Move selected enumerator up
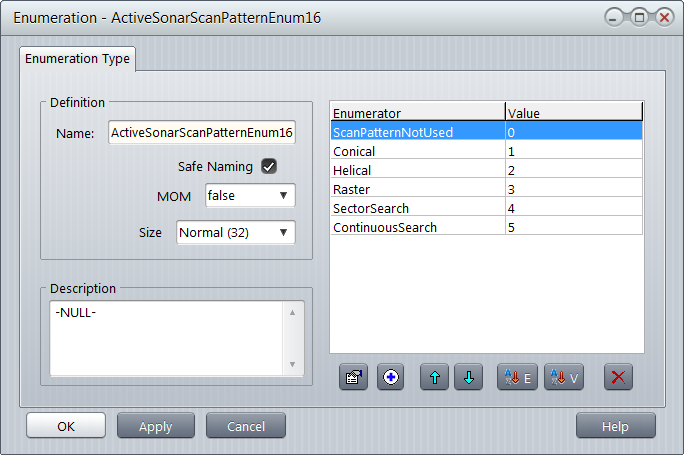Viewport: 684px width, 455px height. [x=434, y=378]
